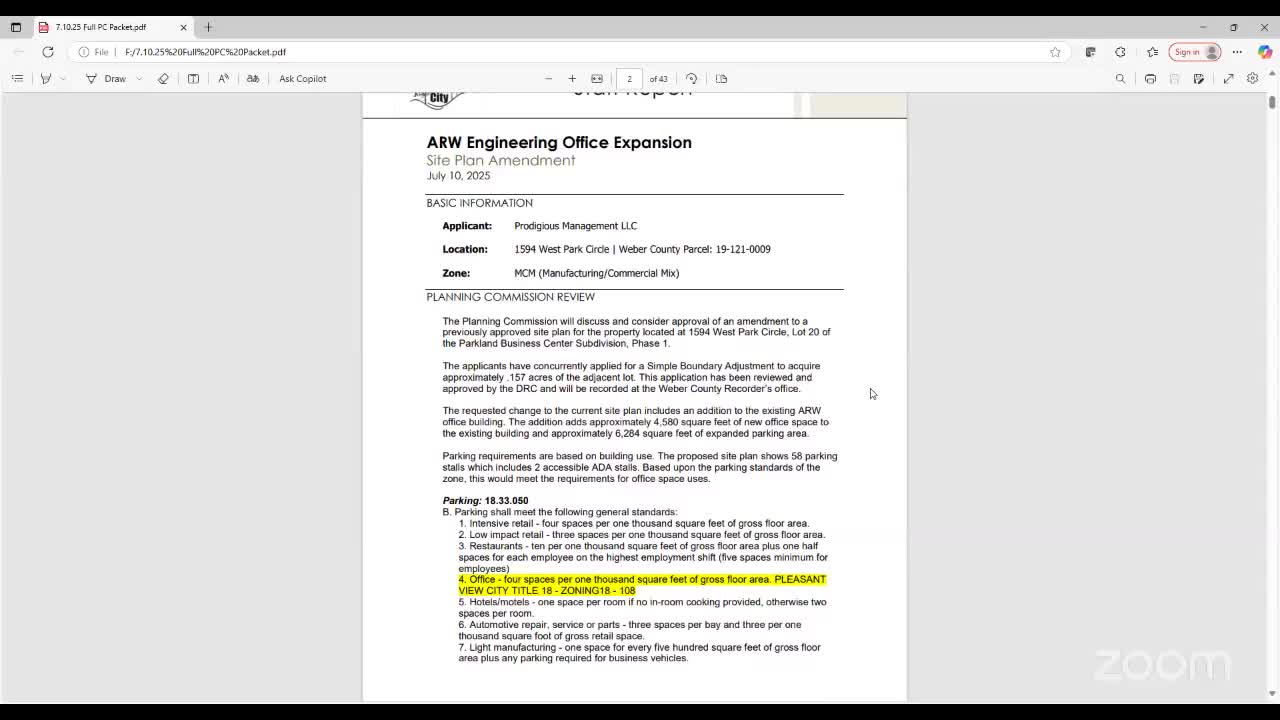
Task: Click the Light manufacturing parking line
Action: [639, 653]
